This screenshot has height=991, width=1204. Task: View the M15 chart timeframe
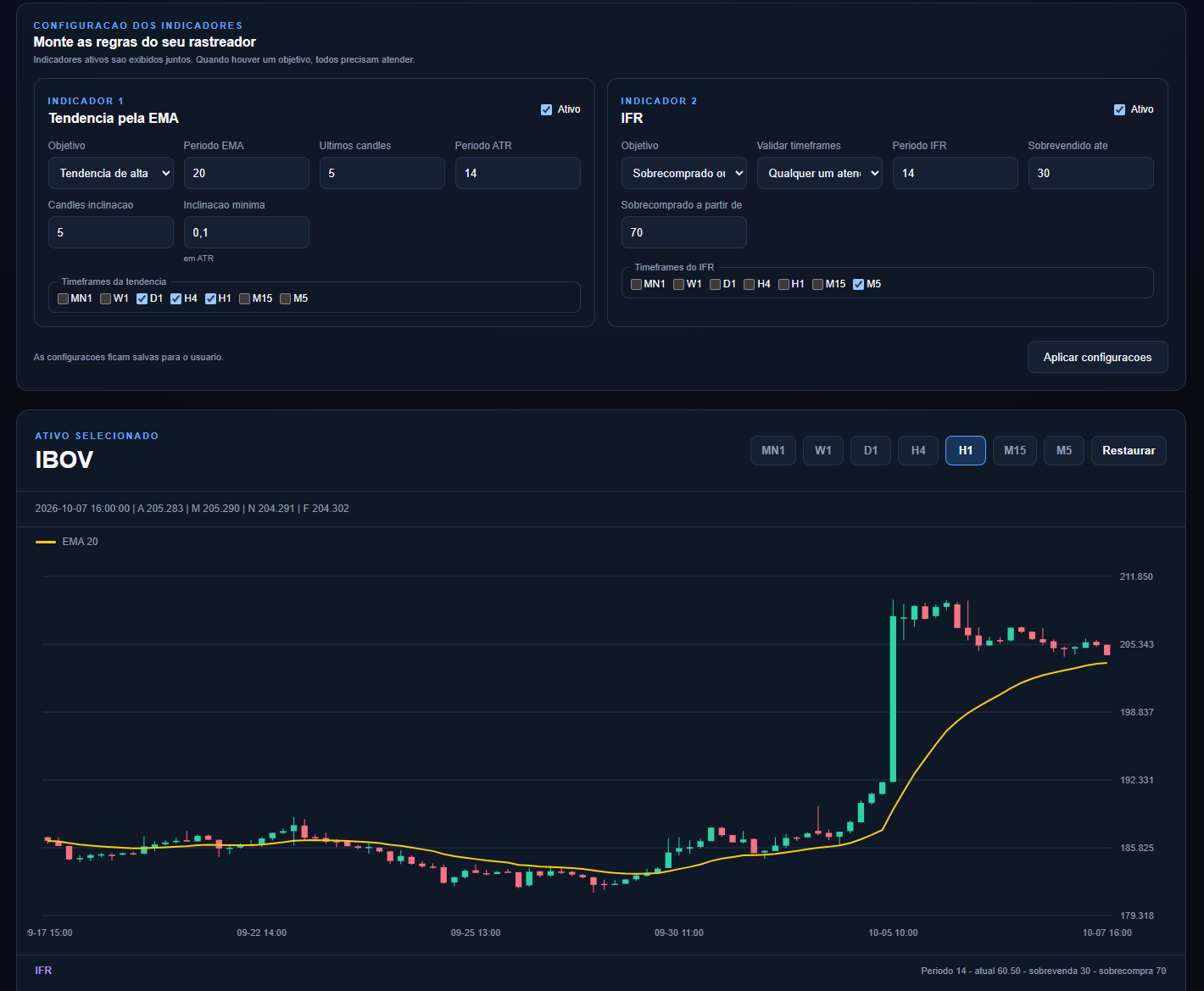1015,451
